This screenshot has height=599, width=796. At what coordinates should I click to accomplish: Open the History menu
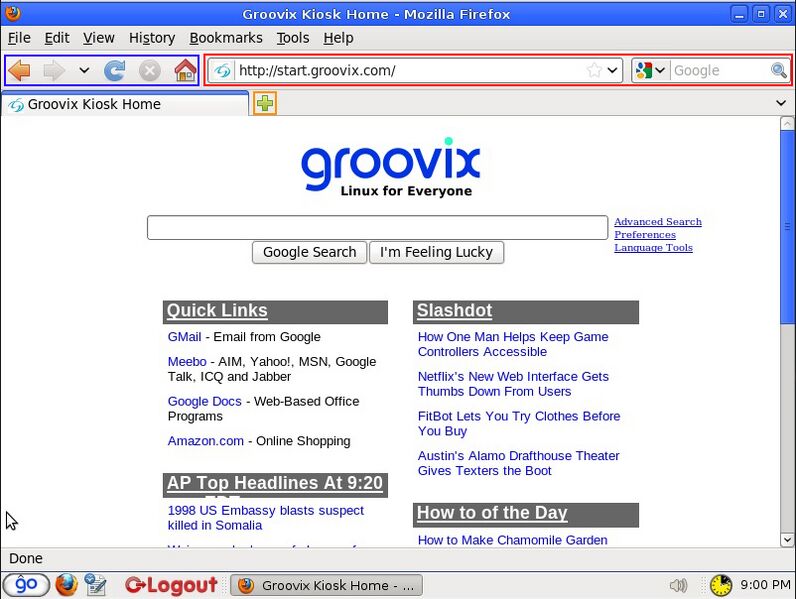coord(152,38)
